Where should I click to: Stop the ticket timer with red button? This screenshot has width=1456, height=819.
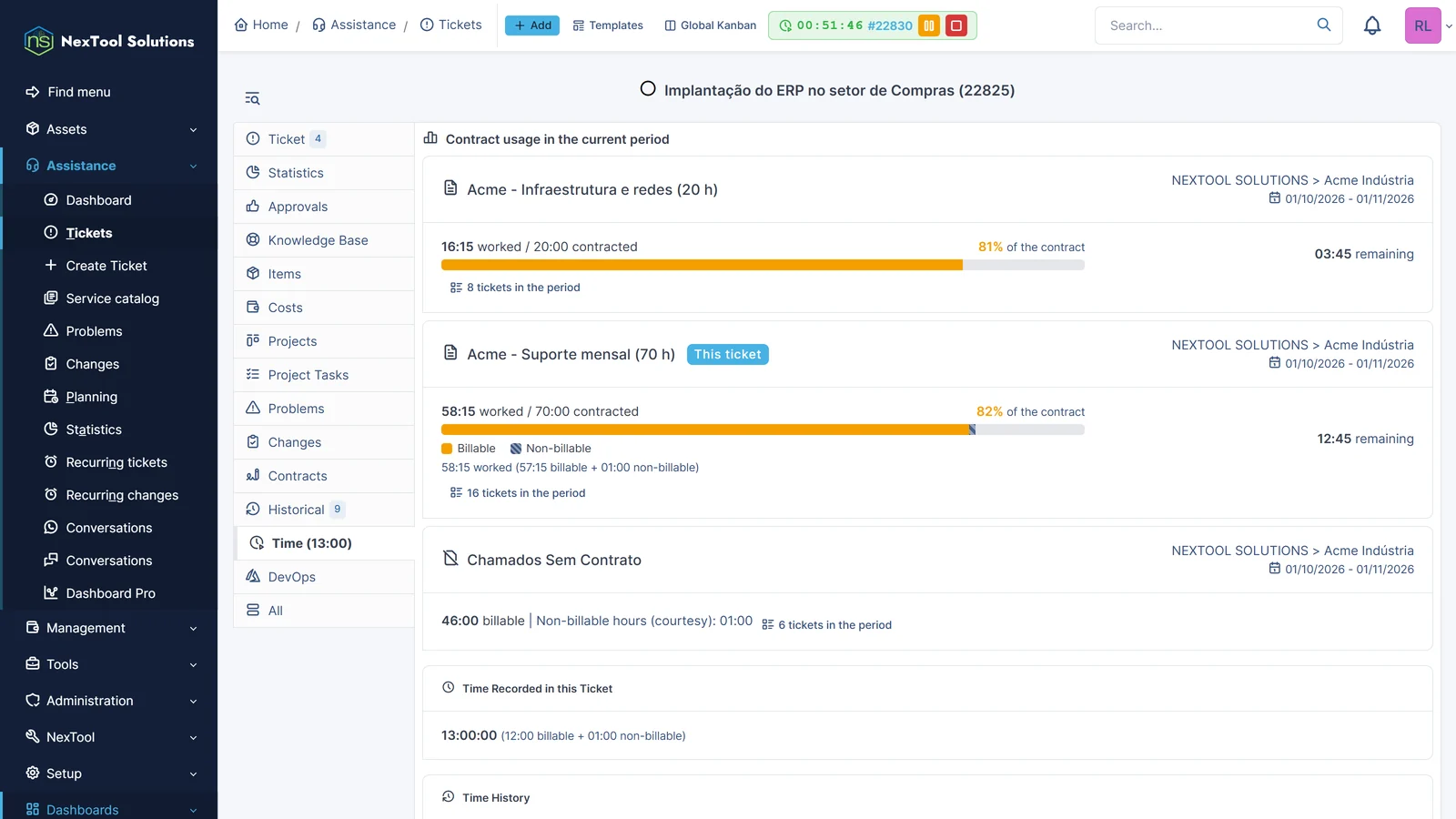[956, 25]
